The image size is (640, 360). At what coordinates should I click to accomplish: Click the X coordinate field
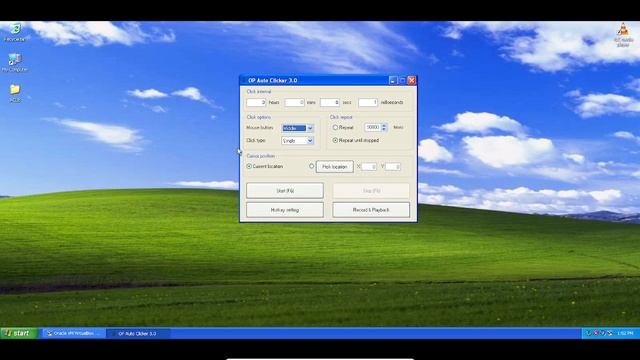coord(369,167)
